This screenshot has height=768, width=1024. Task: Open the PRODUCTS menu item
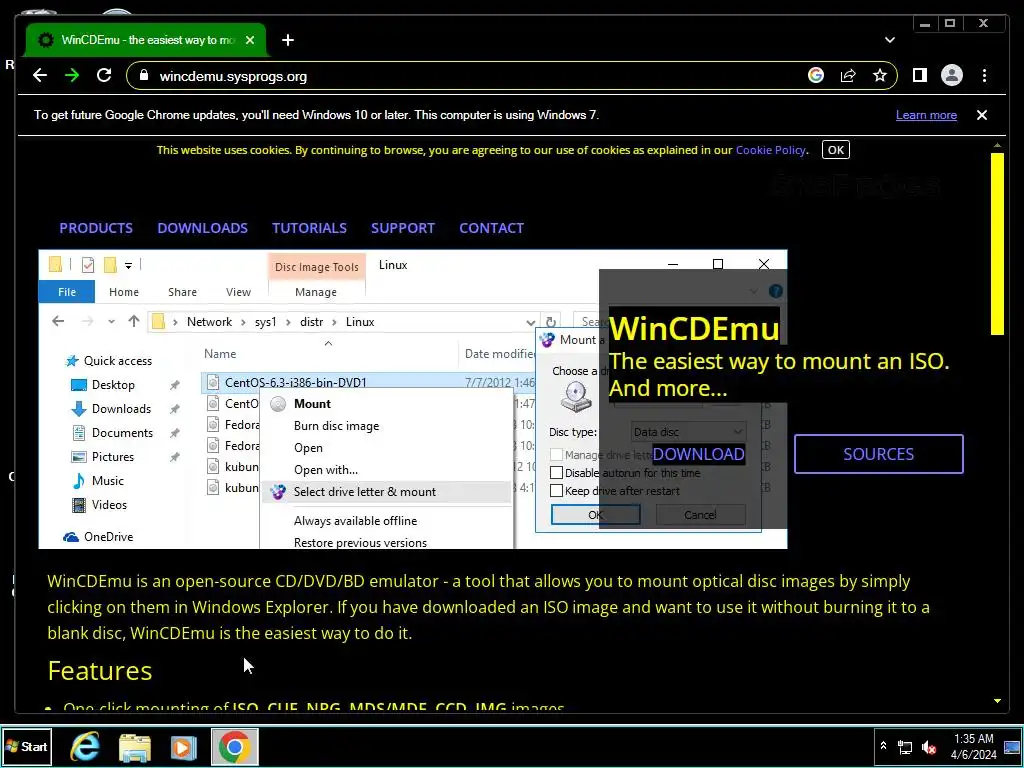(x=96, y=228)
